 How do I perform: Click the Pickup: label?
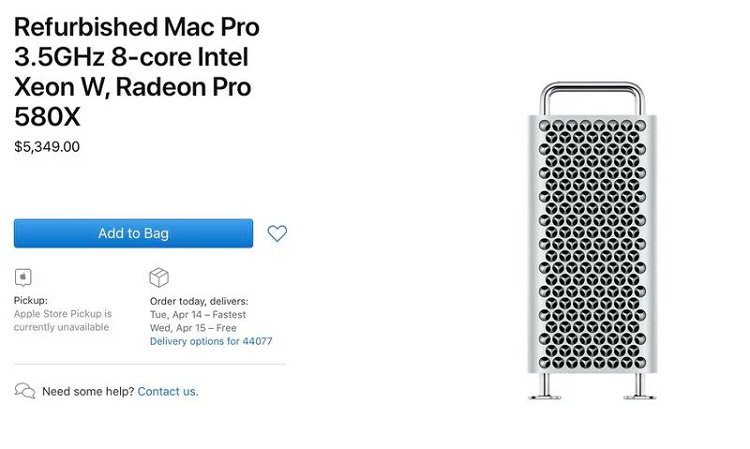[31, 300]
